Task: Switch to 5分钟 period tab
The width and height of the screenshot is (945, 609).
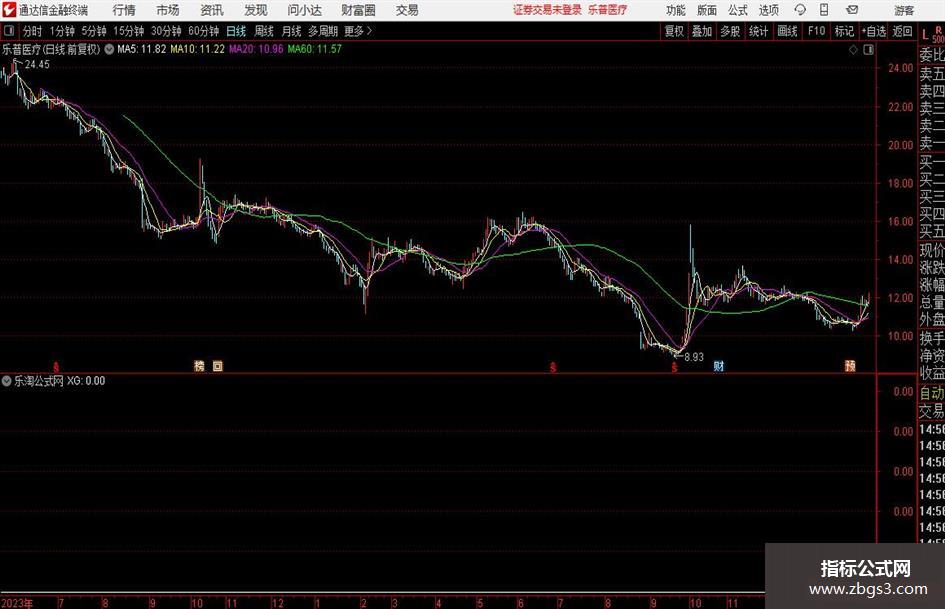Action: pyautogui.click(x=93, y=31)
